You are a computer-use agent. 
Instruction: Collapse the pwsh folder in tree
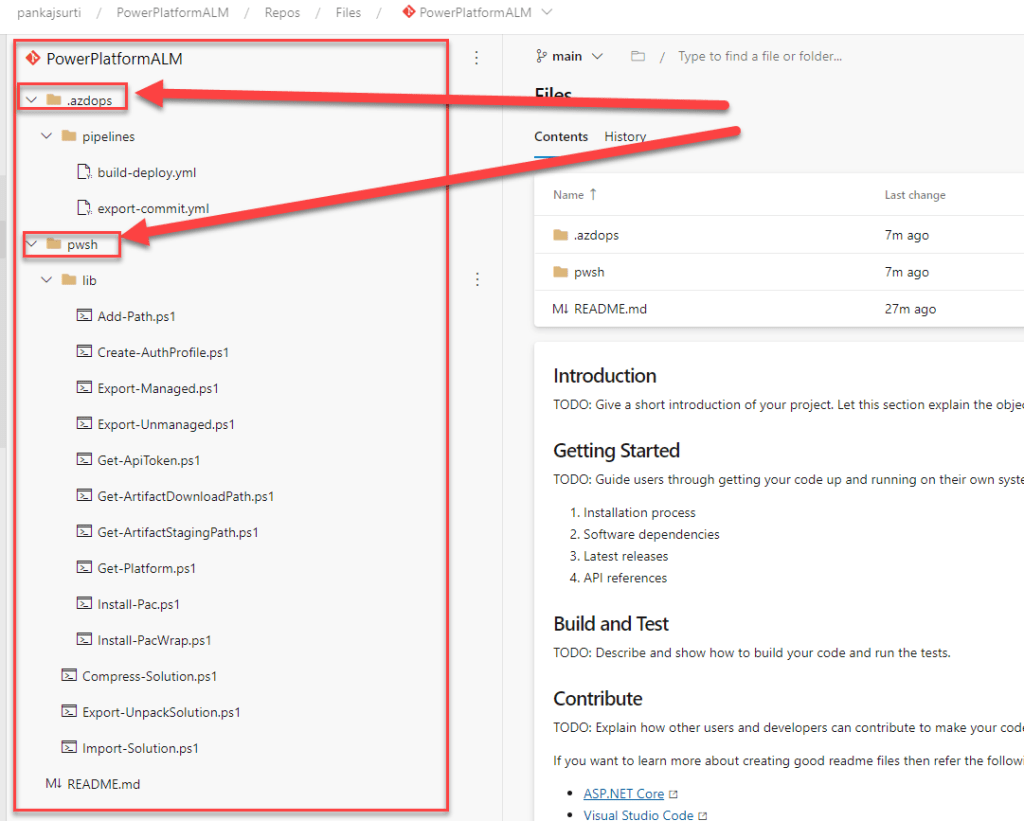tap(31, 244)
